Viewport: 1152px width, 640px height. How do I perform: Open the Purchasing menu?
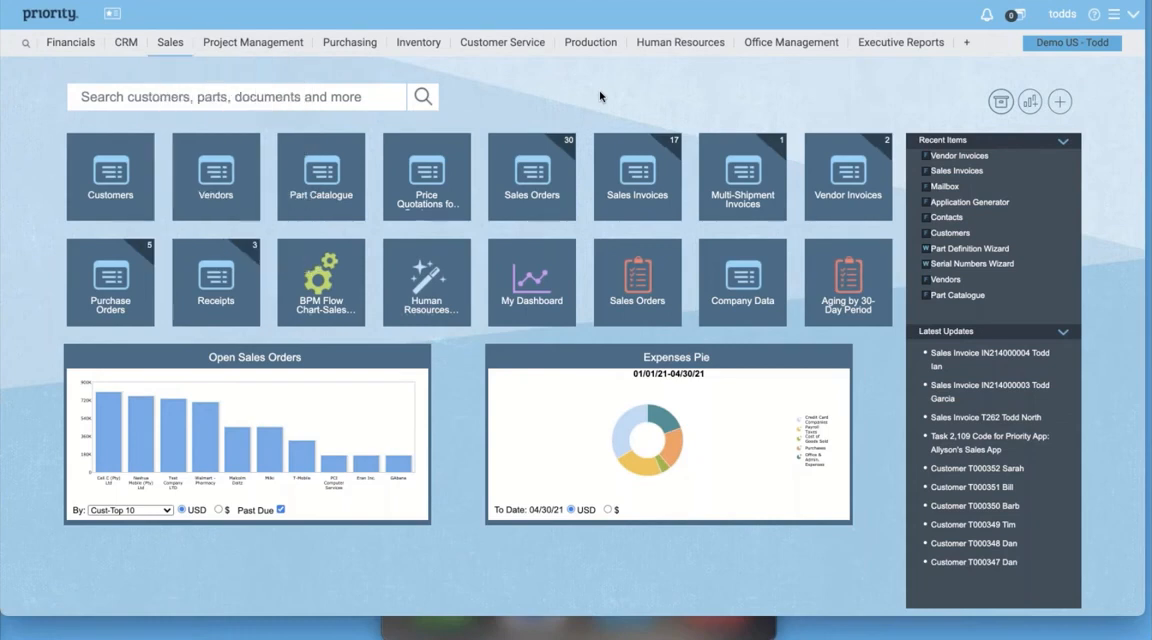coord(350,43)
